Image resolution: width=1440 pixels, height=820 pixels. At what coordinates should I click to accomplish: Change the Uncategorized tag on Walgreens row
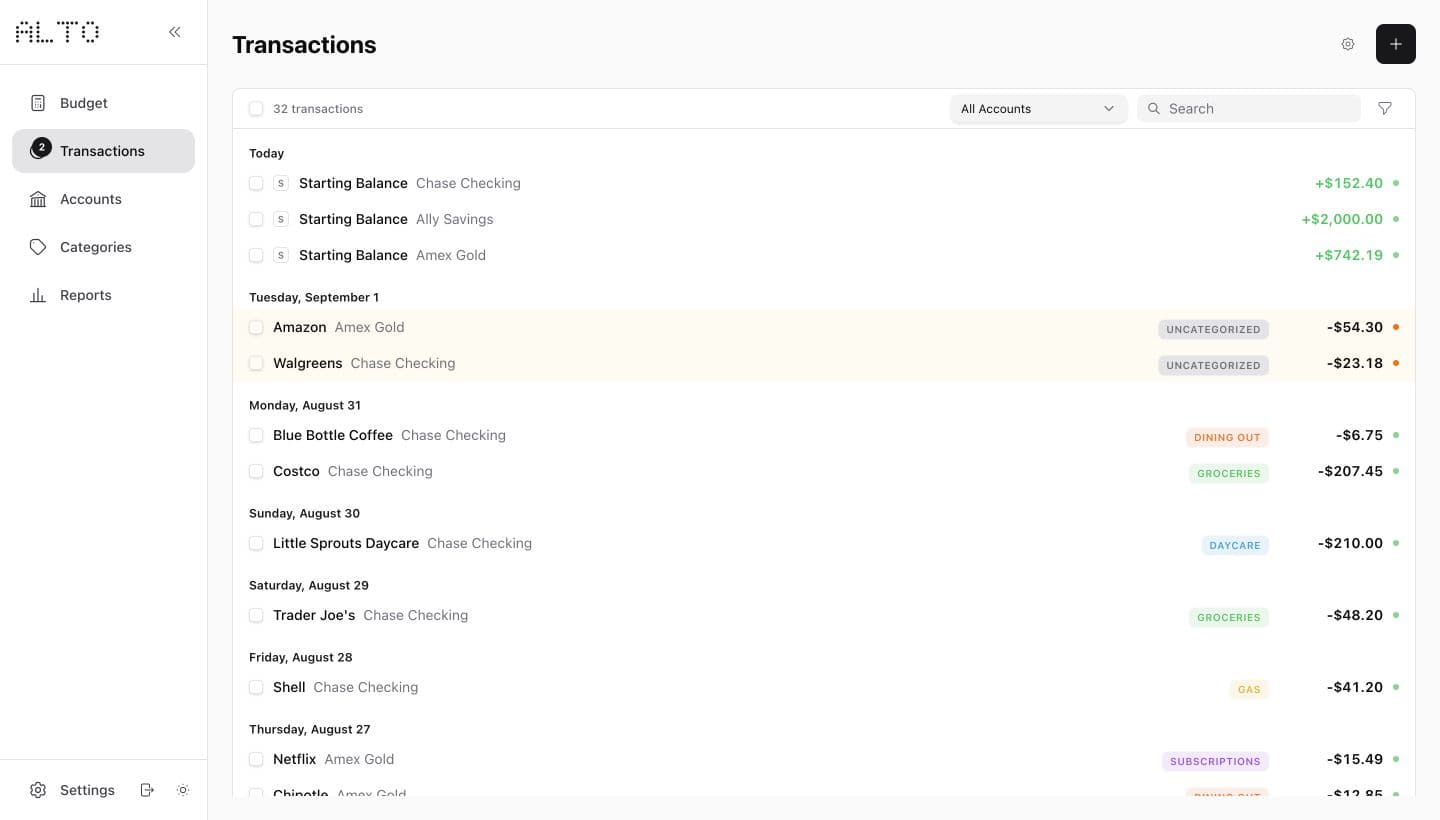tap(1213, 365)
